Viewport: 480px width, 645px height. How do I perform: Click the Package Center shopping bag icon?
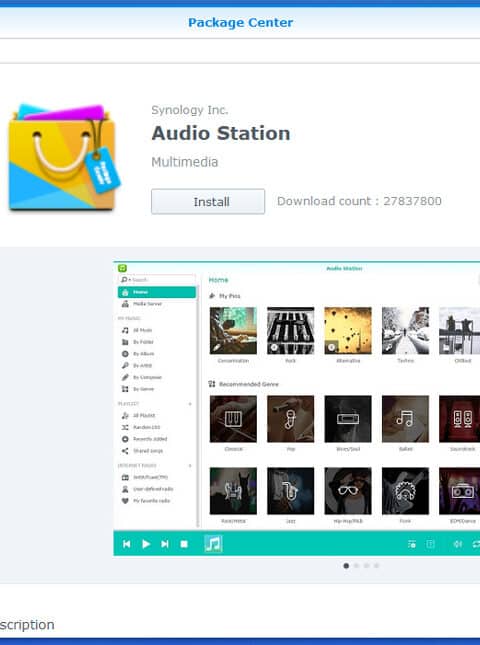(64, 158)
